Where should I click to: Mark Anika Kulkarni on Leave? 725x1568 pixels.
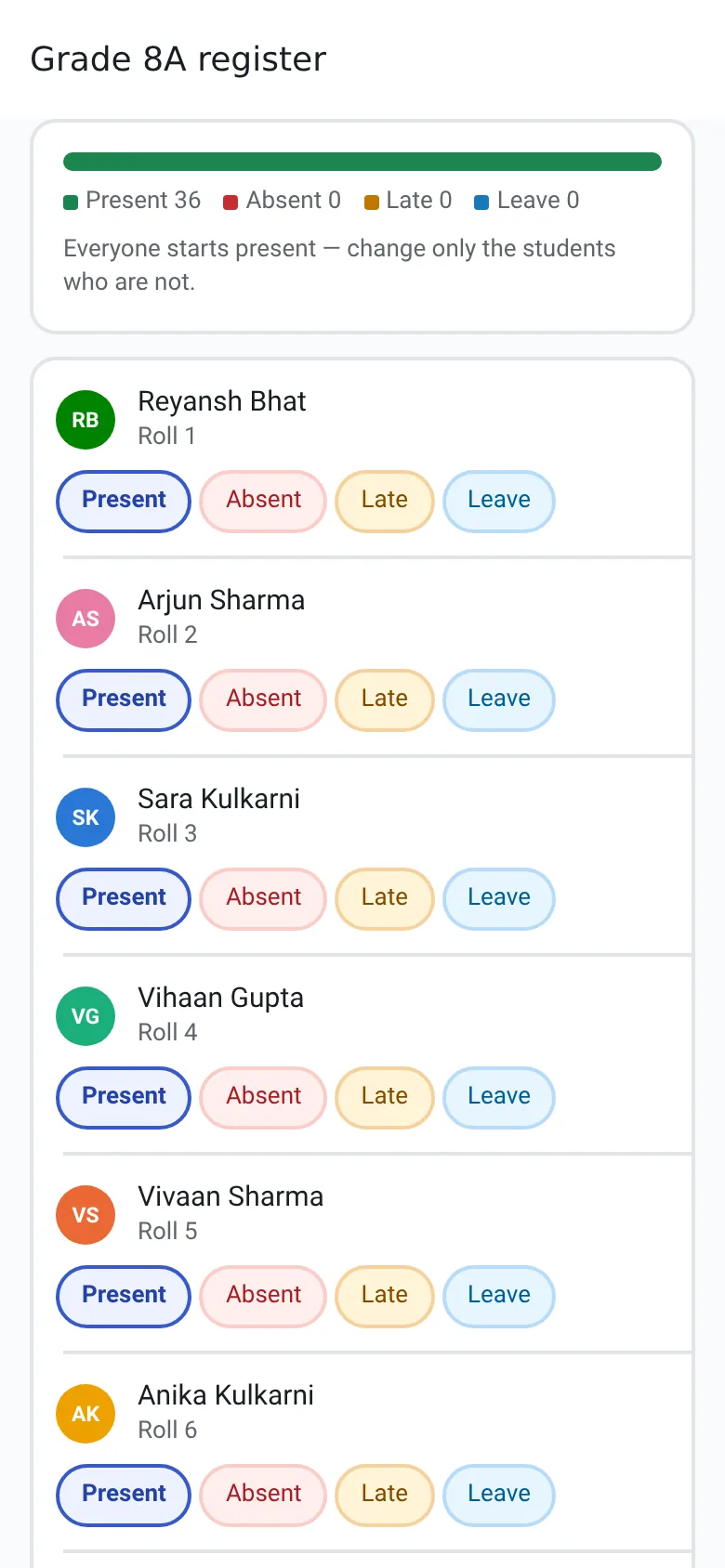(x=499, y=1495)
